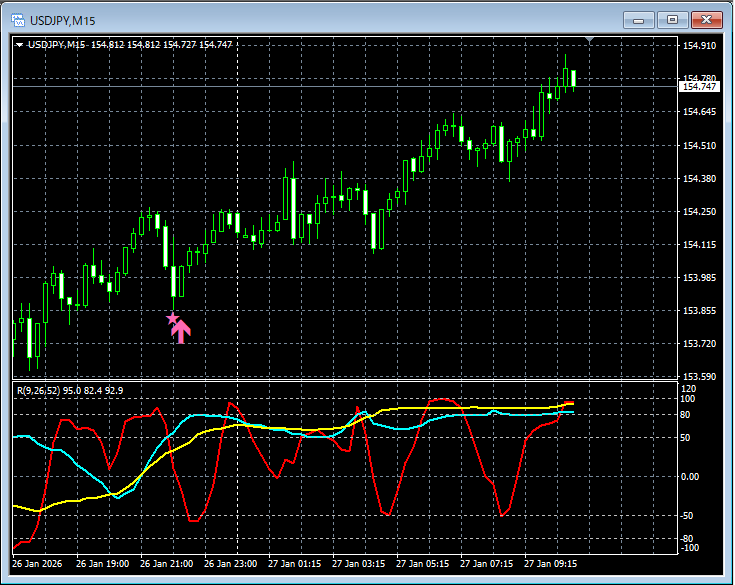
Task: Click the latest candle on the chart
Action: click(x=574, y=79)
